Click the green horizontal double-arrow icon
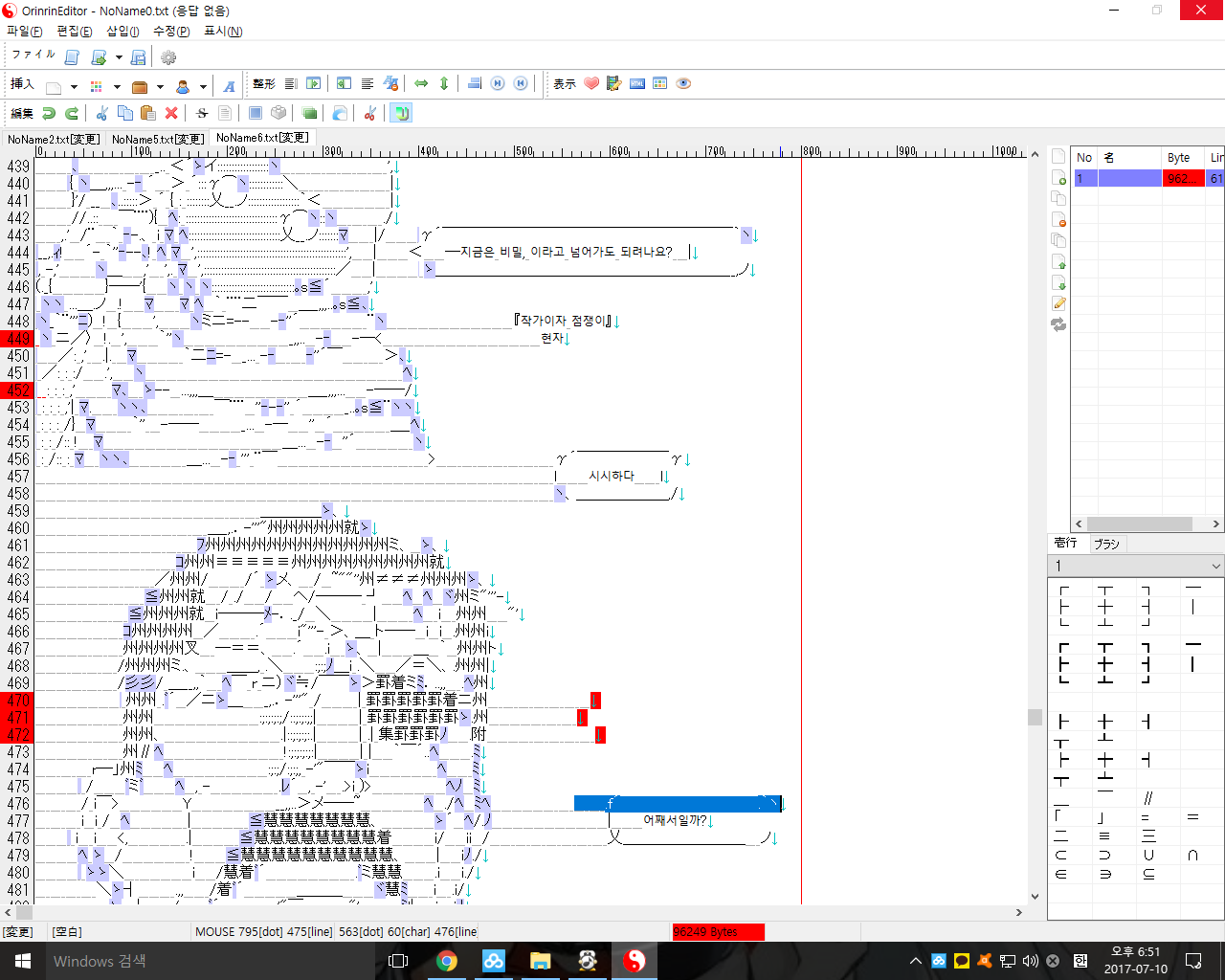The image size is (1225, 980). point(421,84)
